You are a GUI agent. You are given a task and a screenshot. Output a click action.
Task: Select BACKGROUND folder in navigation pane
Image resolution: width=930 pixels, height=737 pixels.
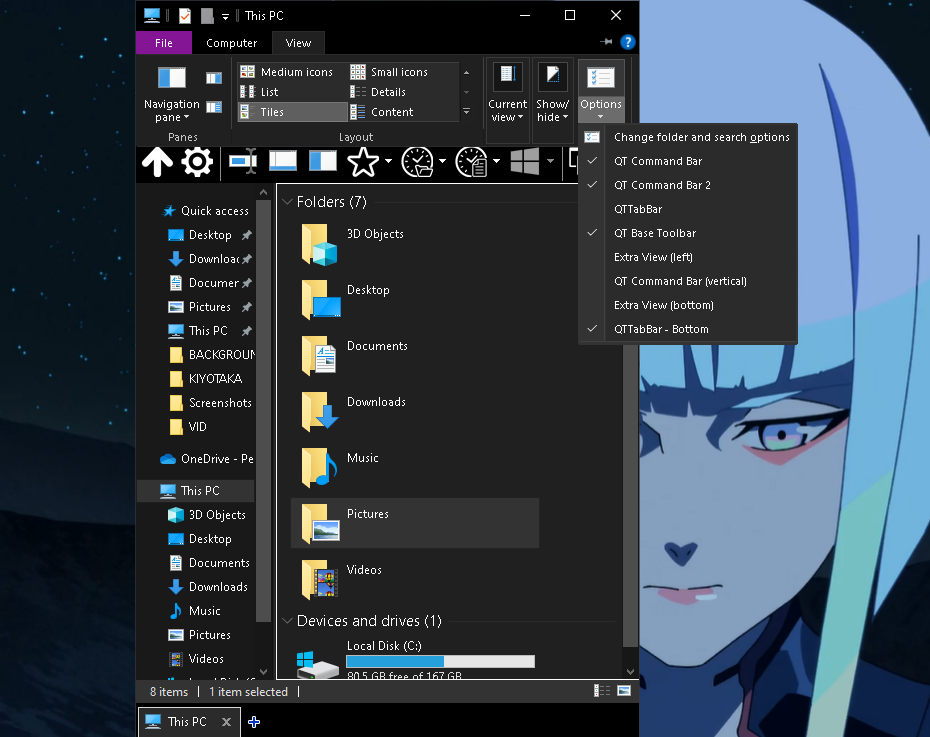(x=212, y=355)
